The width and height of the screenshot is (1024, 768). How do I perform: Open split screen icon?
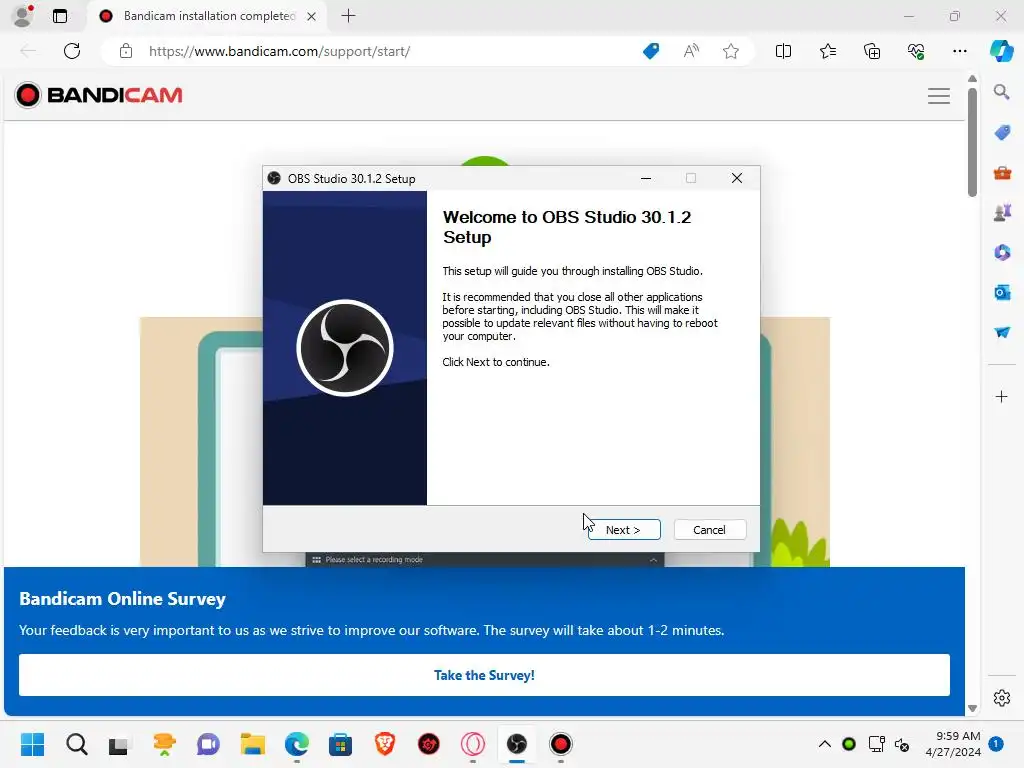(783, 51)
